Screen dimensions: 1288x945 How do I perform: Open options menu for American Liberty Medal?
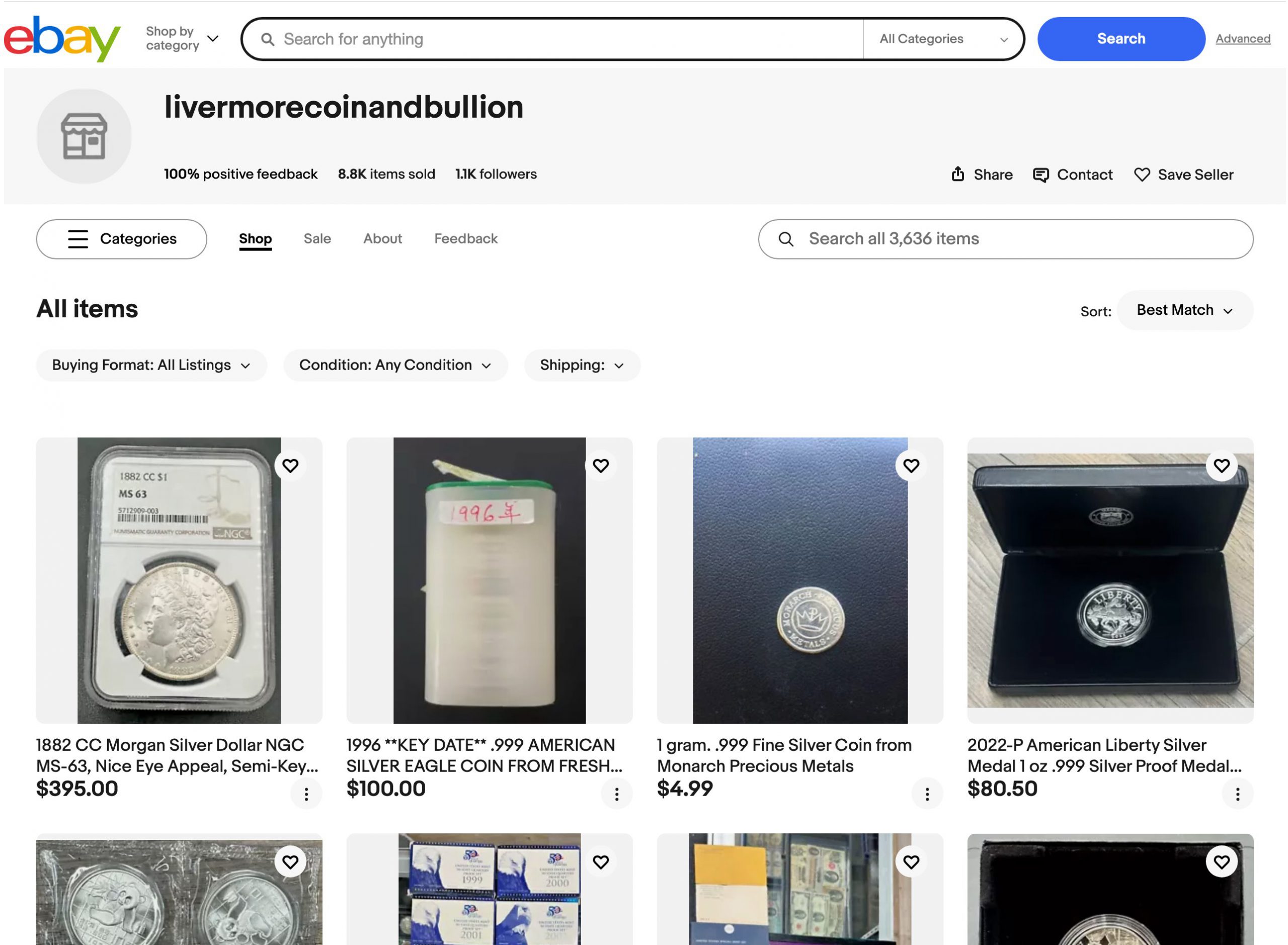click(1237, 794)
